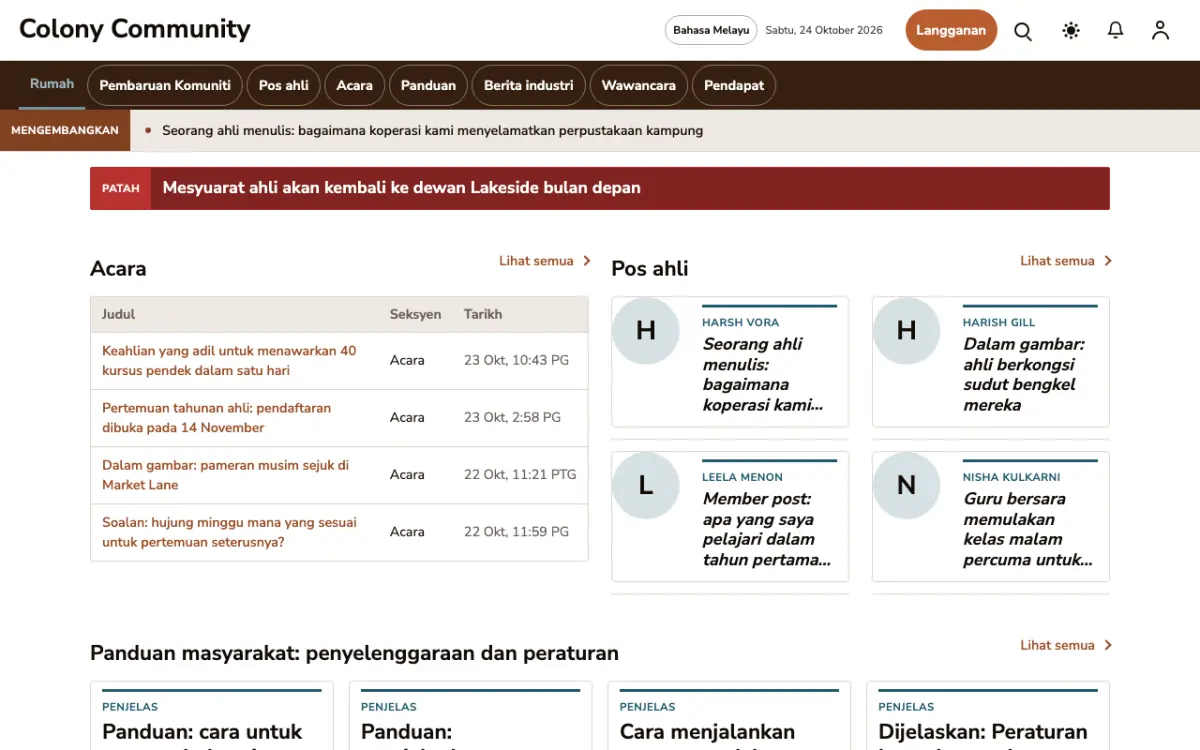Viewport: 1200px width, 750px height.
Task: Open post Dalam gambar ahli berkongsi sudut bengkel
Action: click(1024, 374)
